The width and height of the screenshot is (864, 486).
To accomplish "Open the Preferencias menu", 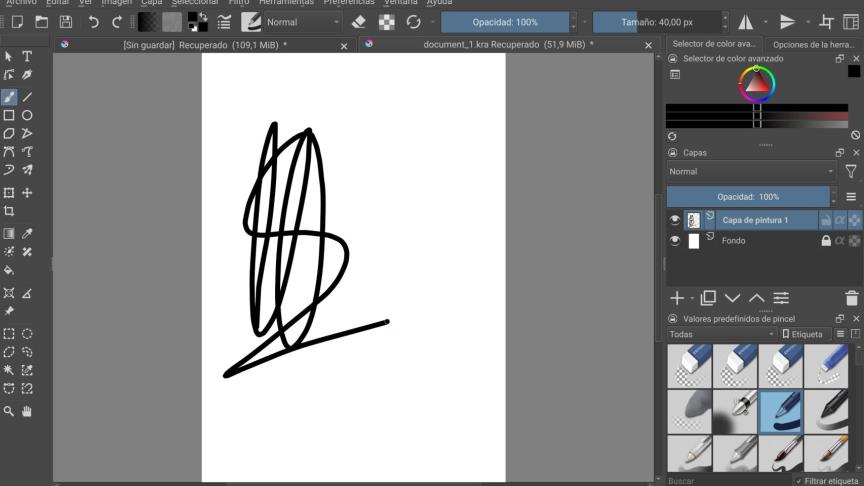I will [349, 2].
